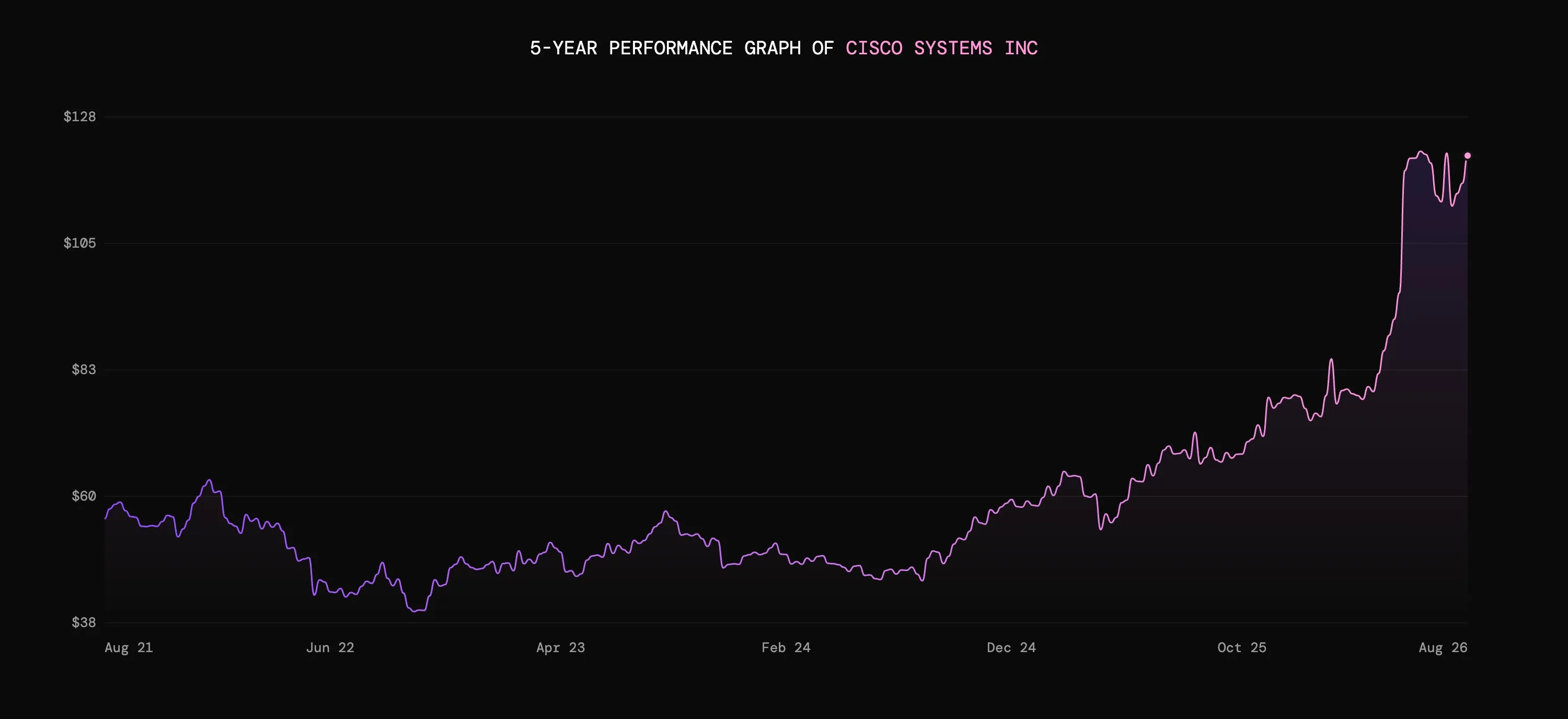1568x719 pixels.
Task: Click the Aug 26 date label
Action: click(x=1443, y=647)
